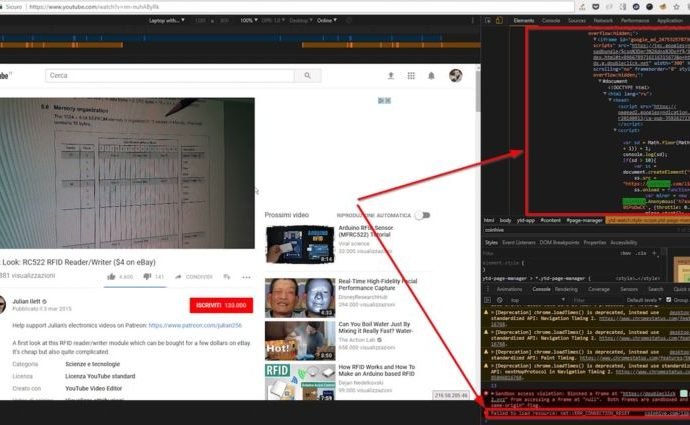This screenshot has height=425, width=690.
Task: Expand the first Deprecation warning in console
Action: [493, 312]
